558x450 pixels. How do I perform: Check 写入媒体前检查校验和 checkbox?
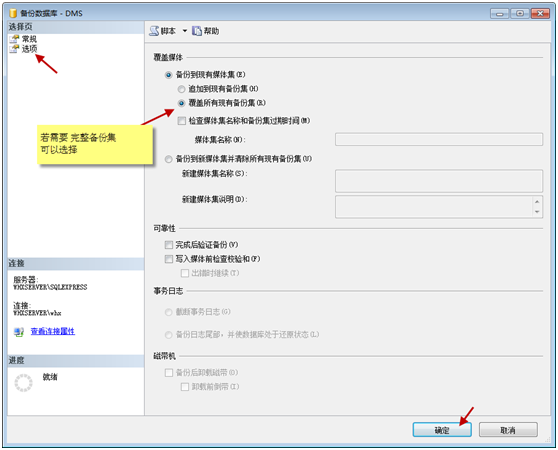[169, 259]
